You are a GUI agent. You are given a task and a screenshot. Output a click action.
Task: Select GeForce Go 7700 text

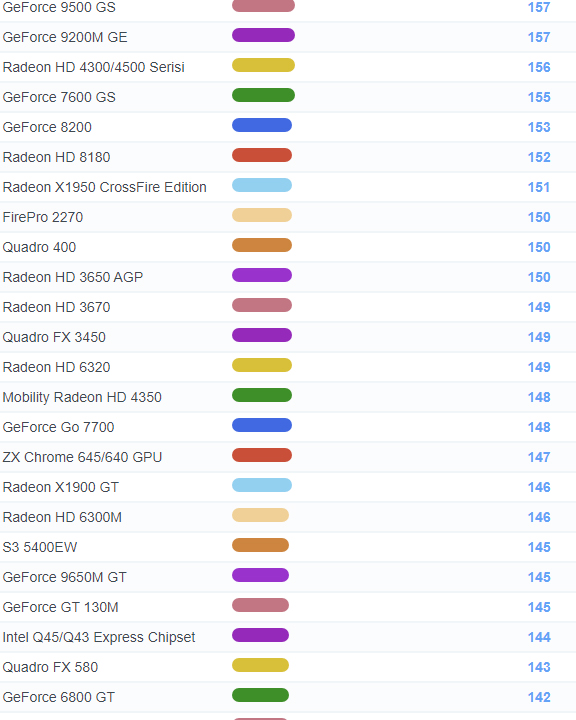58,427
